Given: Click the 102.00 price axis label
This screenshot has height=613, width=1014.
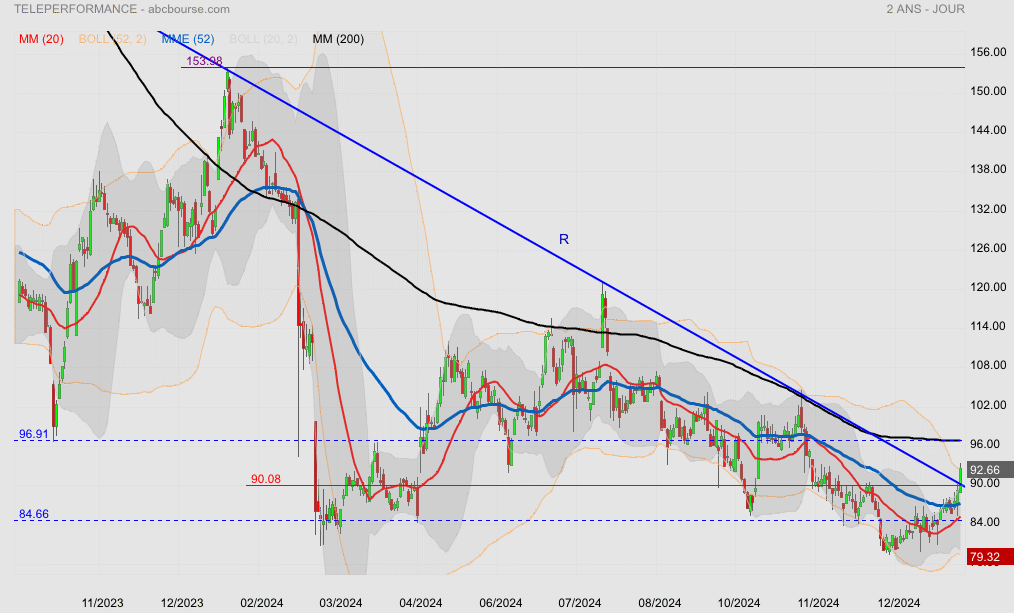Looking at the screenshot, I should (988, 405).
